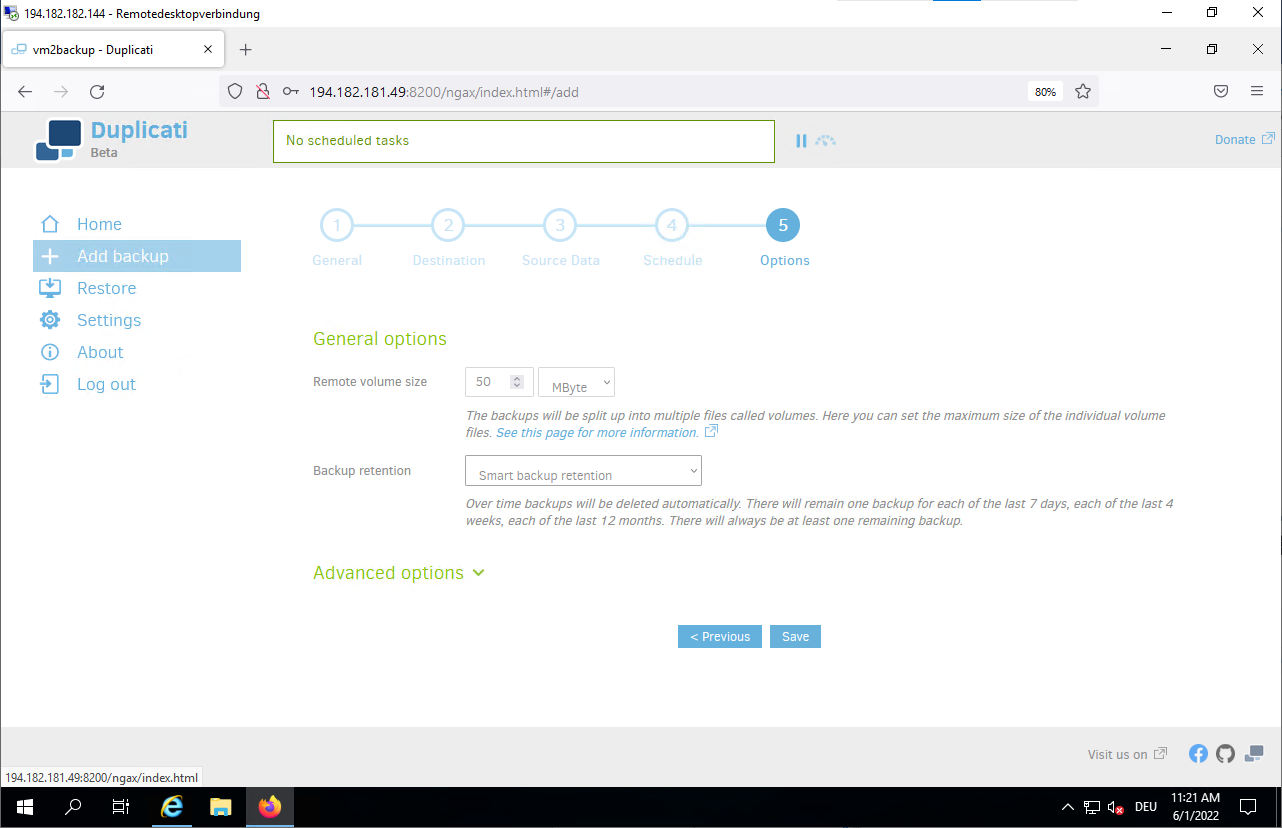Show hidden system tray icons
Viewport: 1282px width, 828px height.
point(1067,807)
